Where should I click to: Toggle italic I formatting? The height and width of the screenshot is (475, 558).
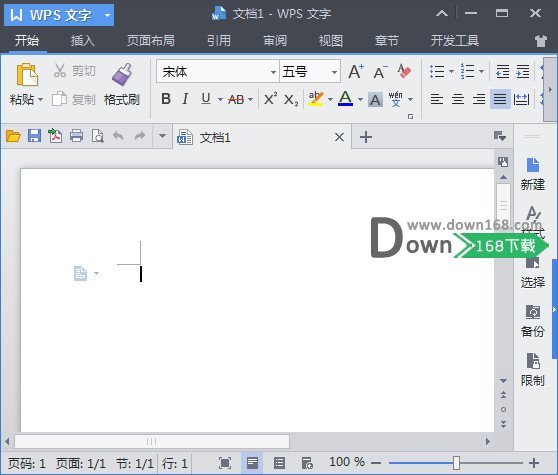[185, 99]
